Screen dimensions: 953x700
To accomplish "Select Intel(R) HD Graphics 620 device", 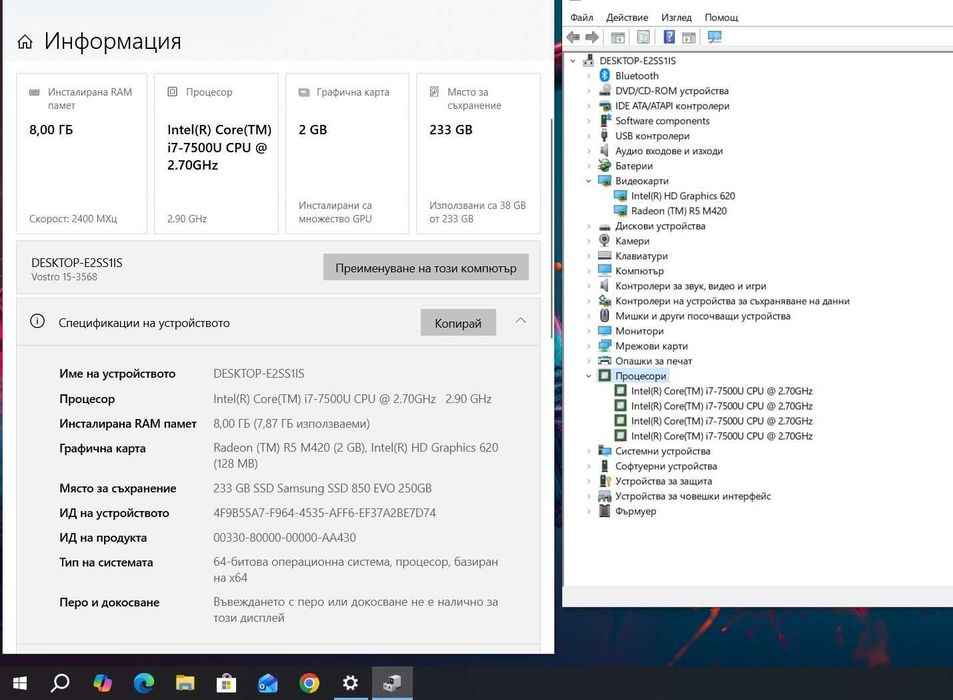I will pos(683,196).
